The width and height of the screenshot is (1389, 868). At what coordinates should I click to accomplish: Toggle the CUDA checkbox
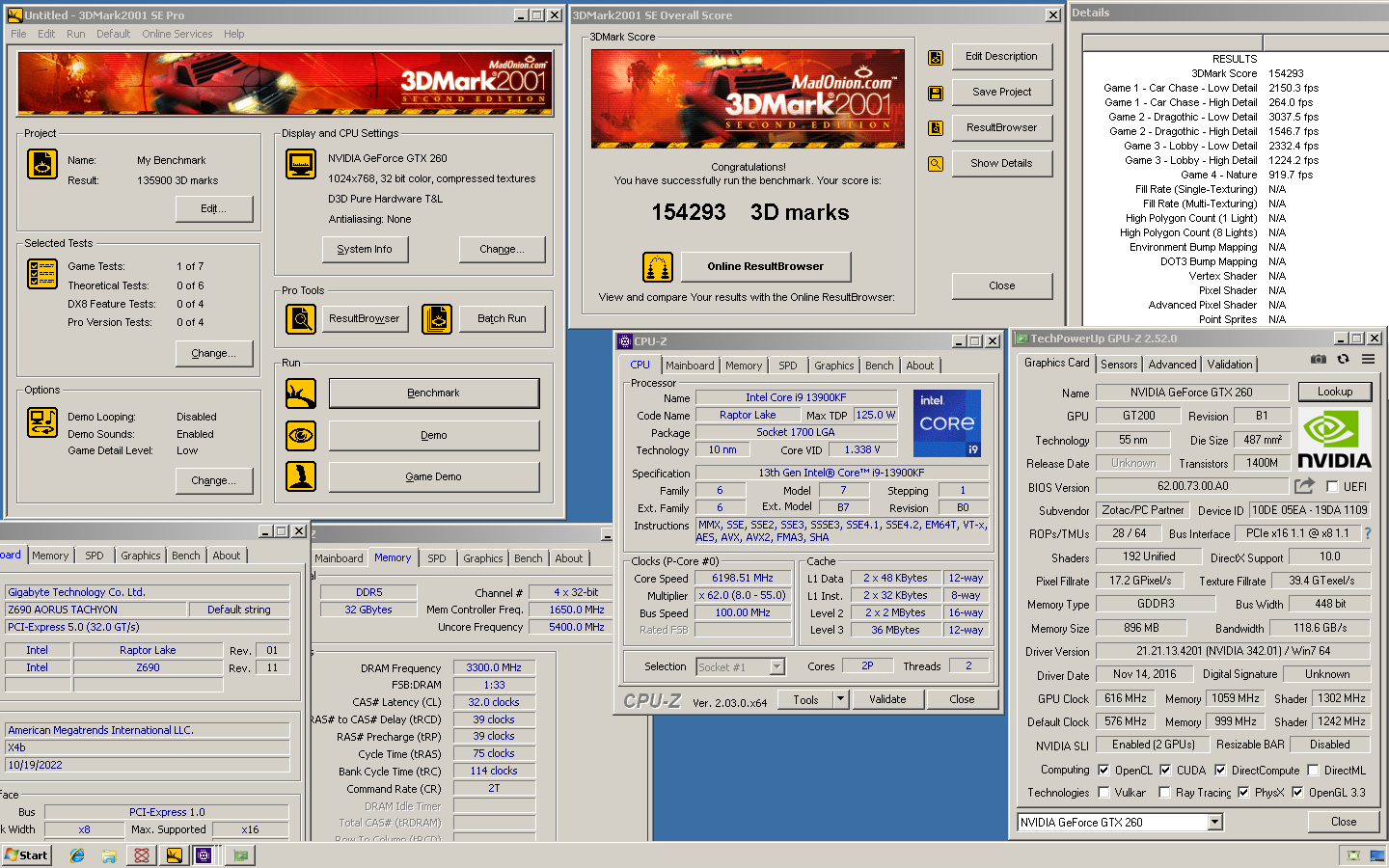1165,770
